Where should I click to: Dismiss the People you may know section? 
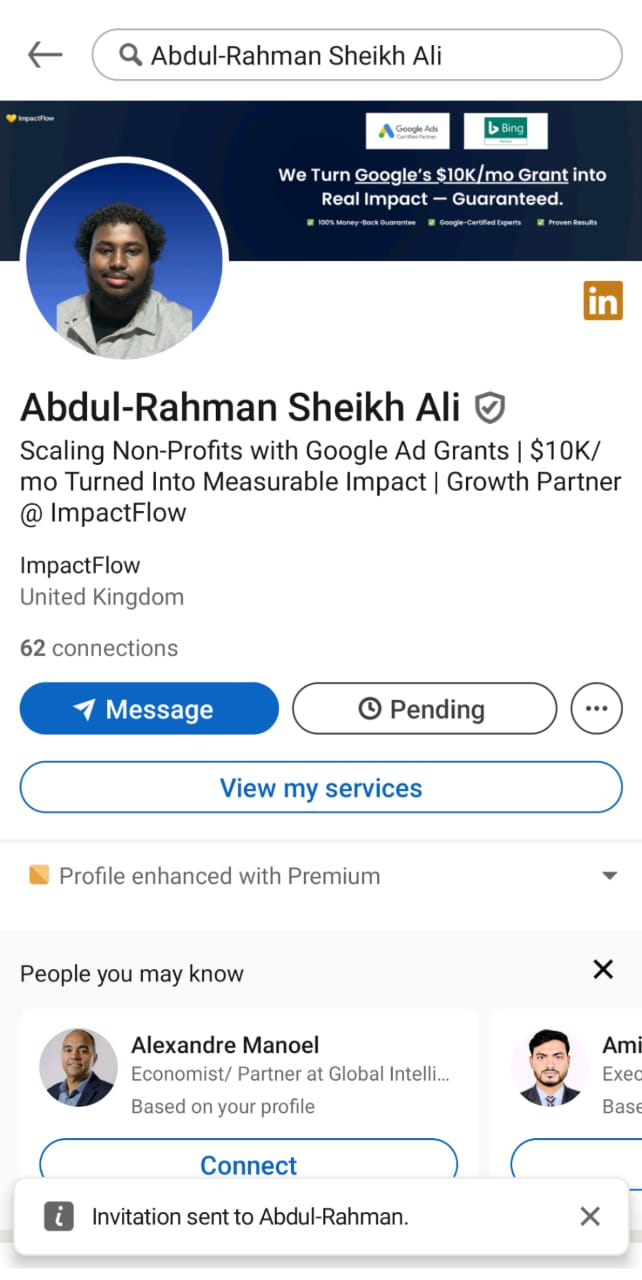click(x=603, y=969)
